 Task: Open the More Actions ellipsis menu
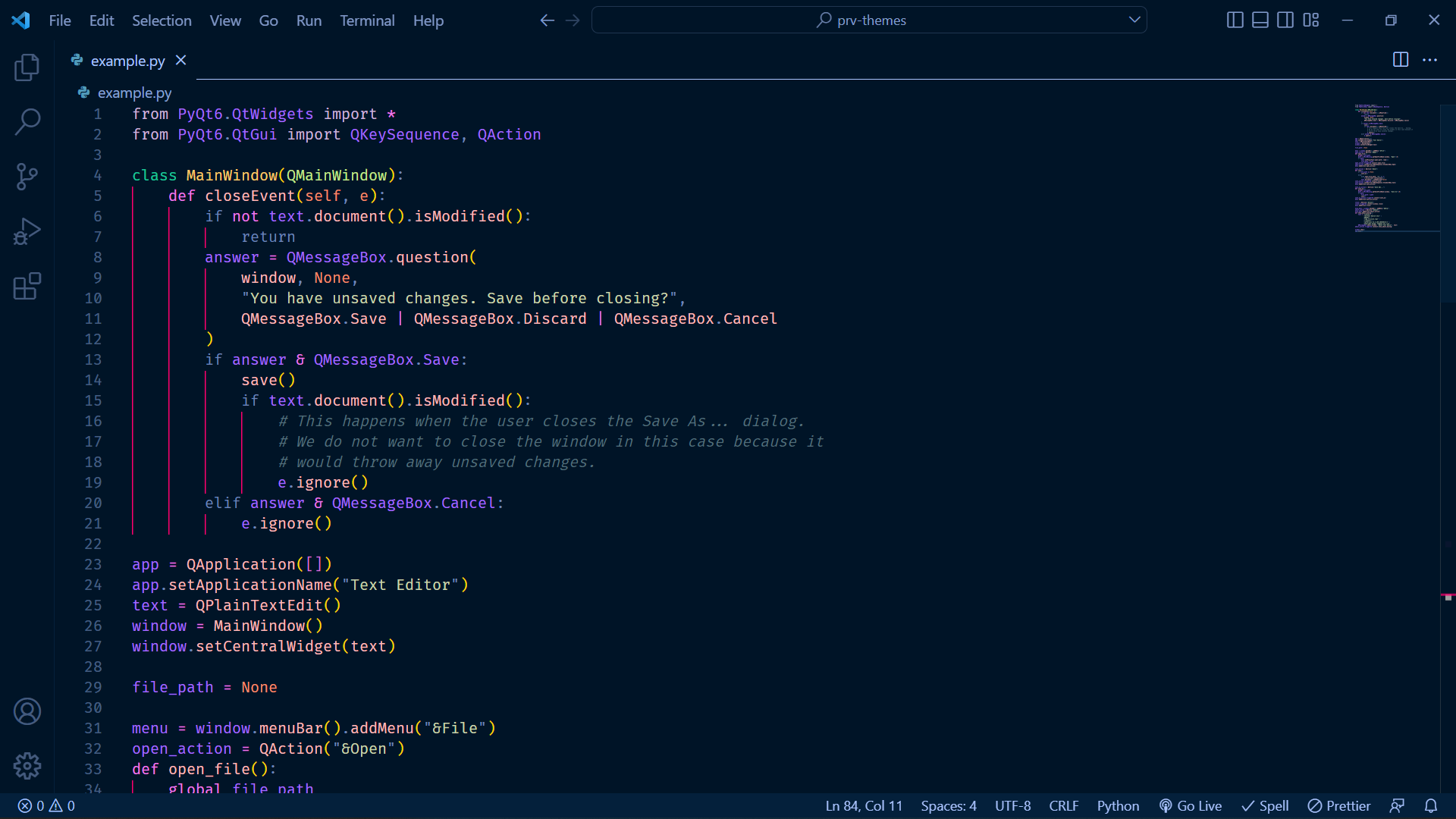(1429, 60)
